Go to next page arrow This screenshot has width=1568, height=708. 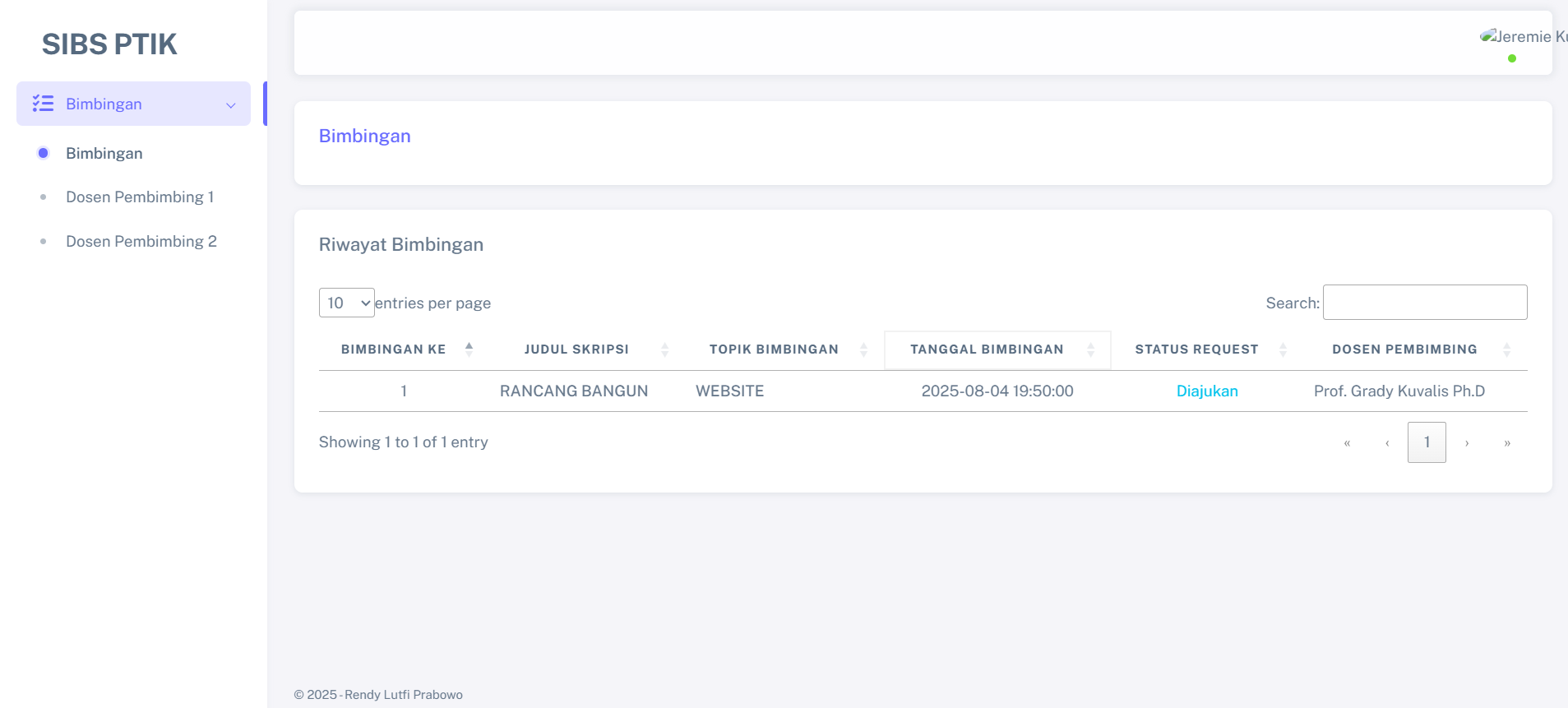pyautogui.click(x=1467, y=442)
